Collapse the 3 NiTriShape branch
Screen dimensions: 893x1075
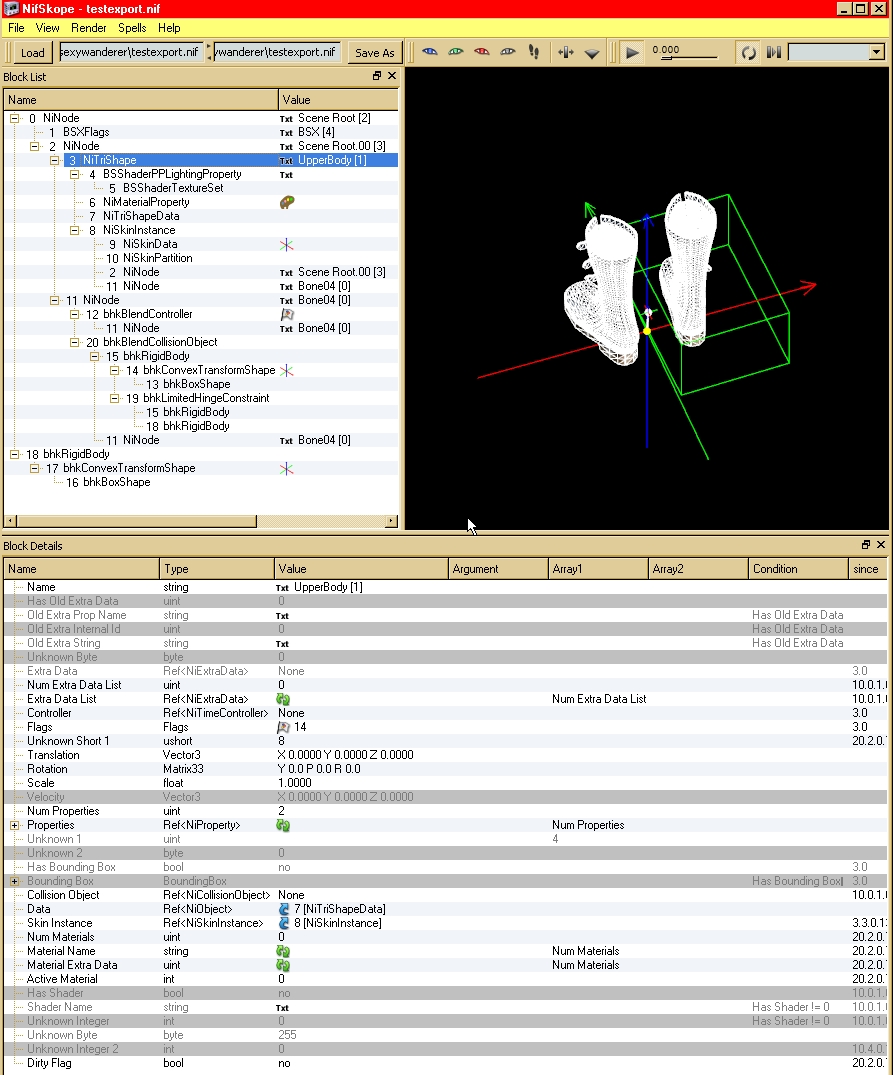click(54, 160)
